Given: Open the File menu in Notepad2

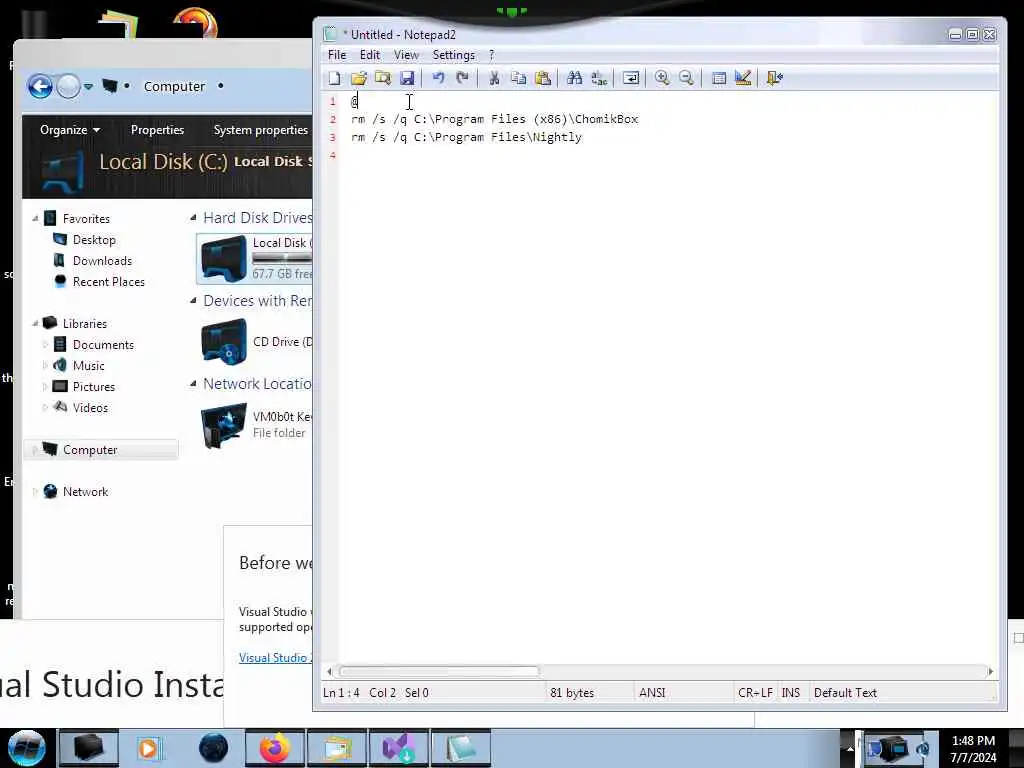Looking at the screenshot, I should pos(337,55).
